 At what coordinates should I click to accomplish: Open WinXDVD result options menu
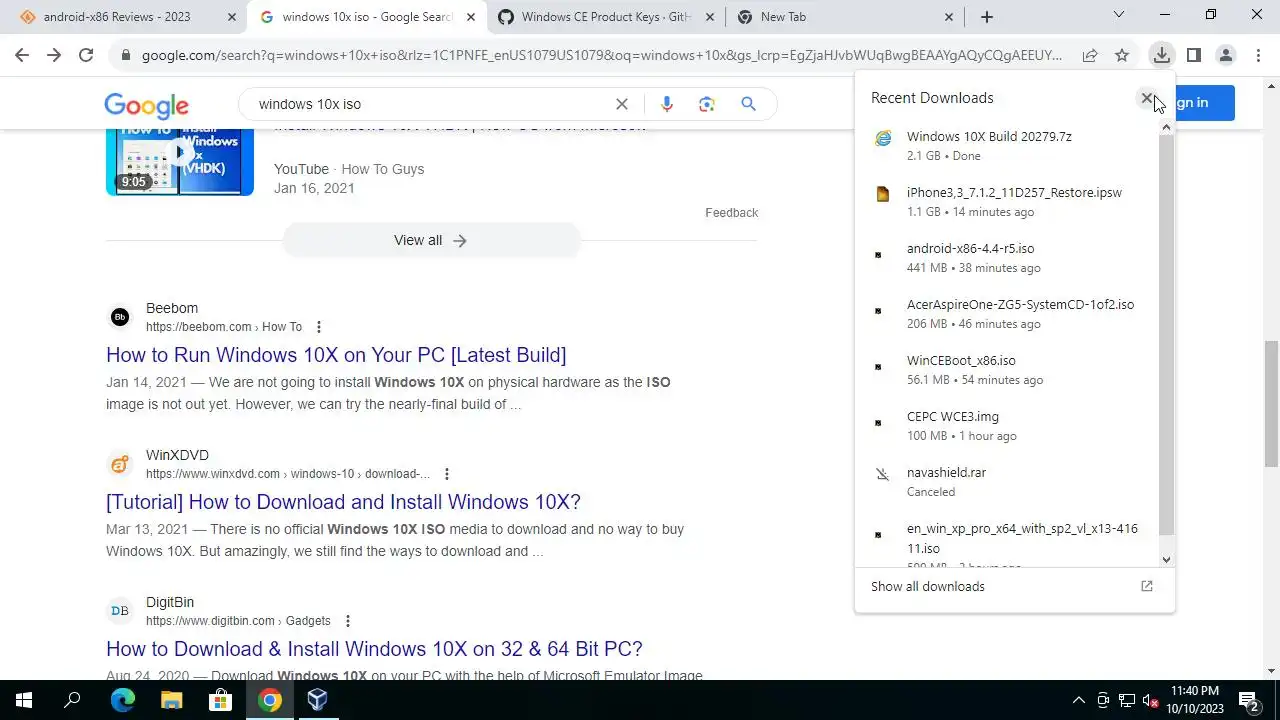click(x=447, y=474)
